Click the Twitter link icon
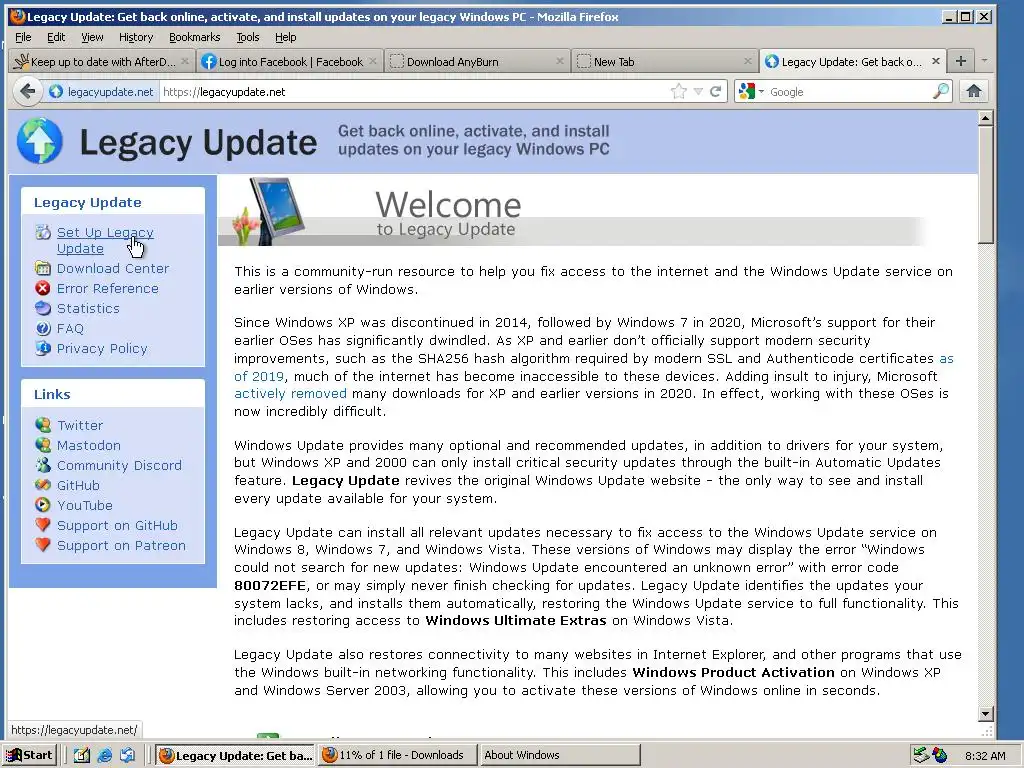The width and height of the screenshot is (1024, 768). pos(43,425)
